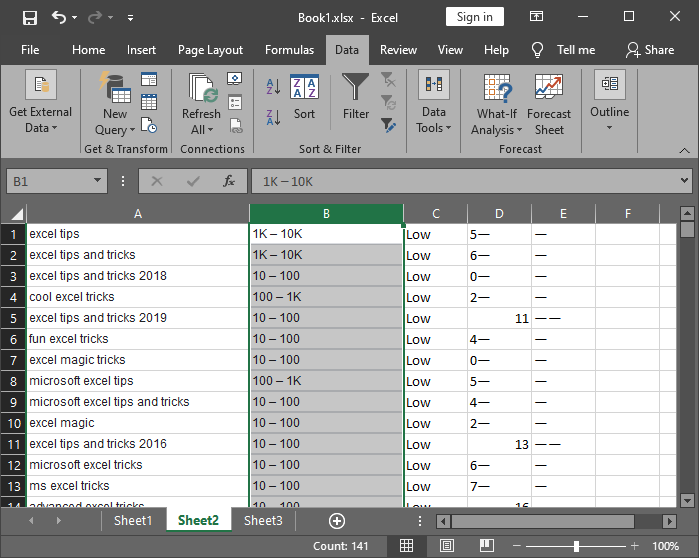Switch to the Home tab
The image size is (699, 558).
[88, 50]
